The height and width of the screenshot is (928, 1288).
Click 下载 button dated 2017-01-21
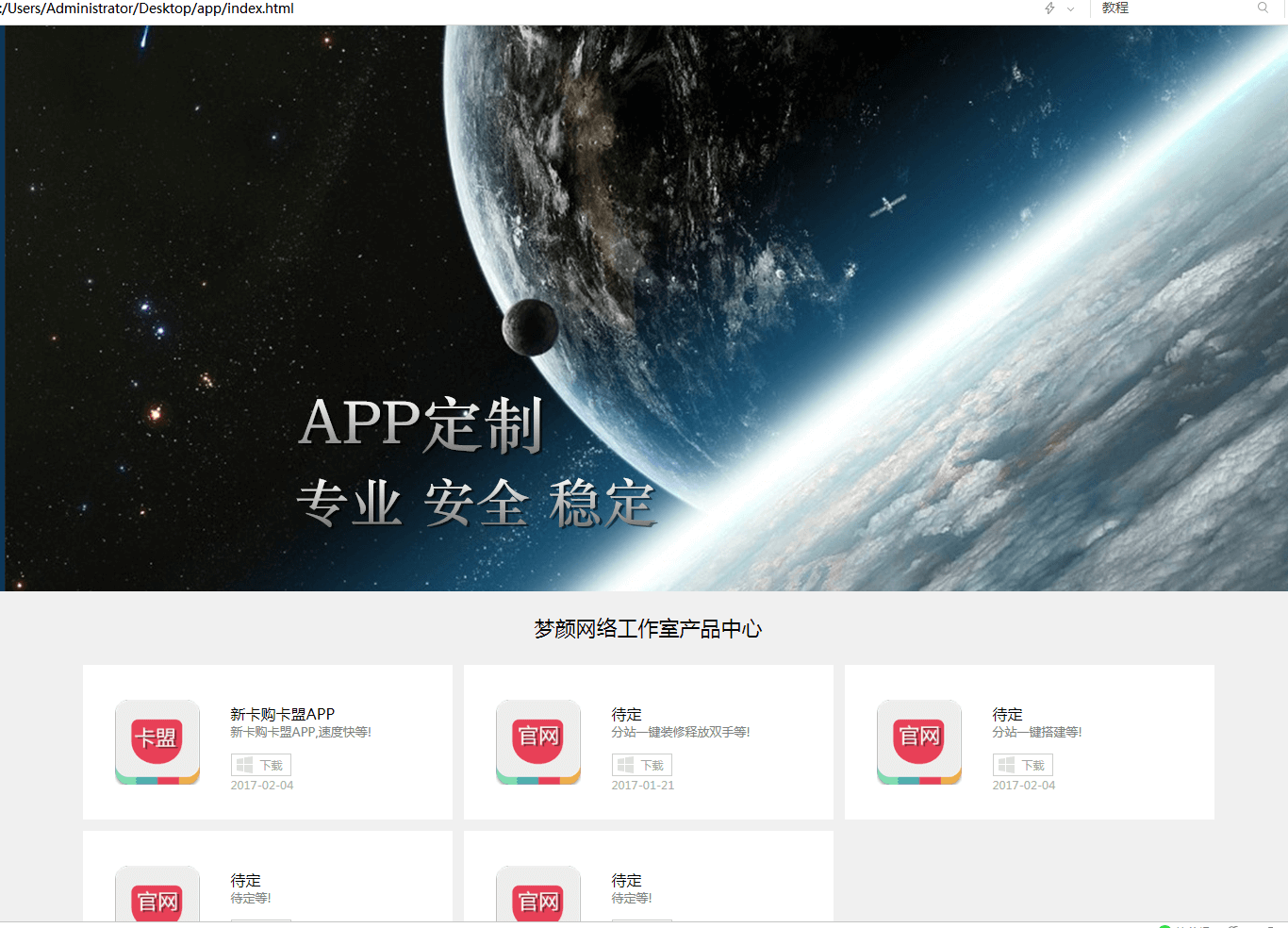(x=642, y=765)
